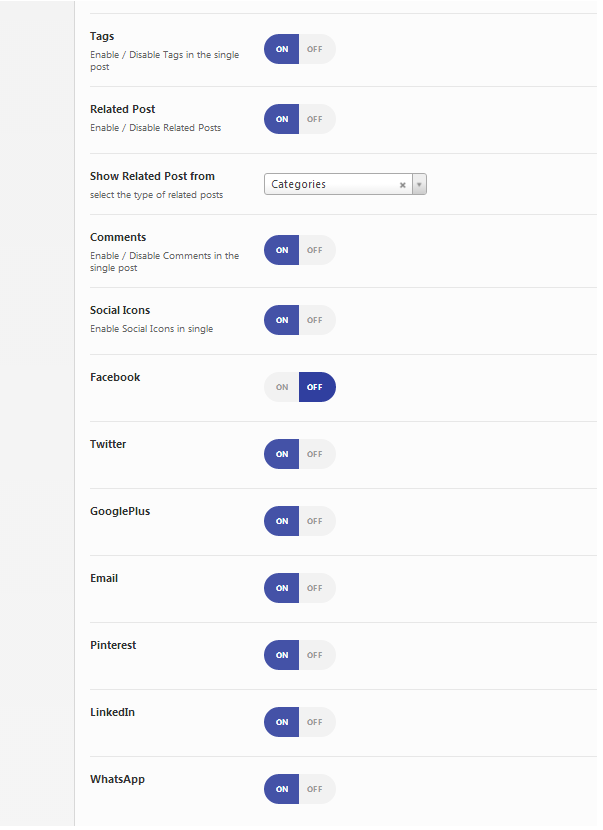This screenshot has width=603, height=830.
Task: Disable the Related Post switch
Action: pyautogui.click(x=315, y=119)
